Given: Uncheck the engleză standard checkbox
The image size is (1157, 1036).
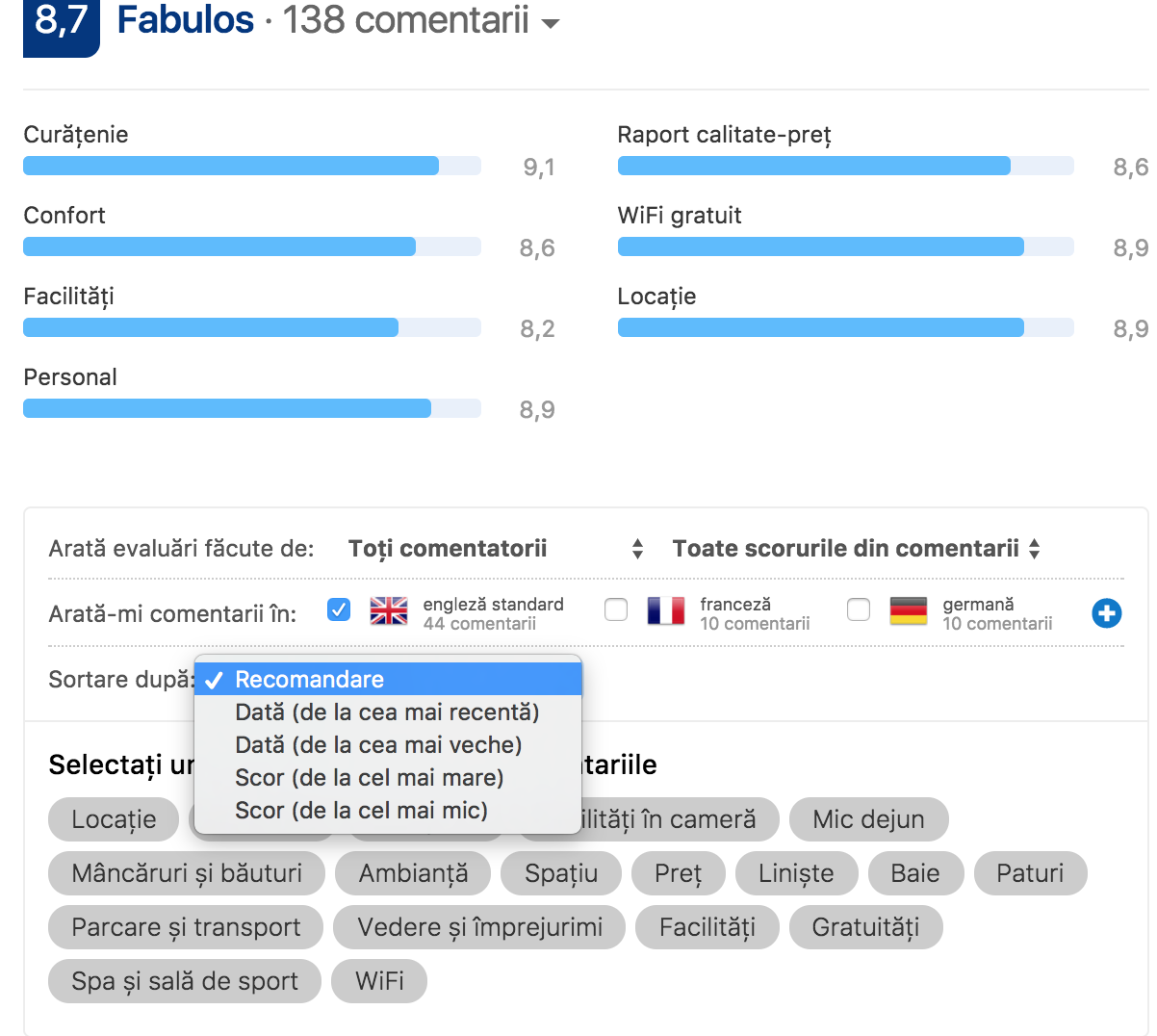Looking at the screenshot, I should [339, 609].
